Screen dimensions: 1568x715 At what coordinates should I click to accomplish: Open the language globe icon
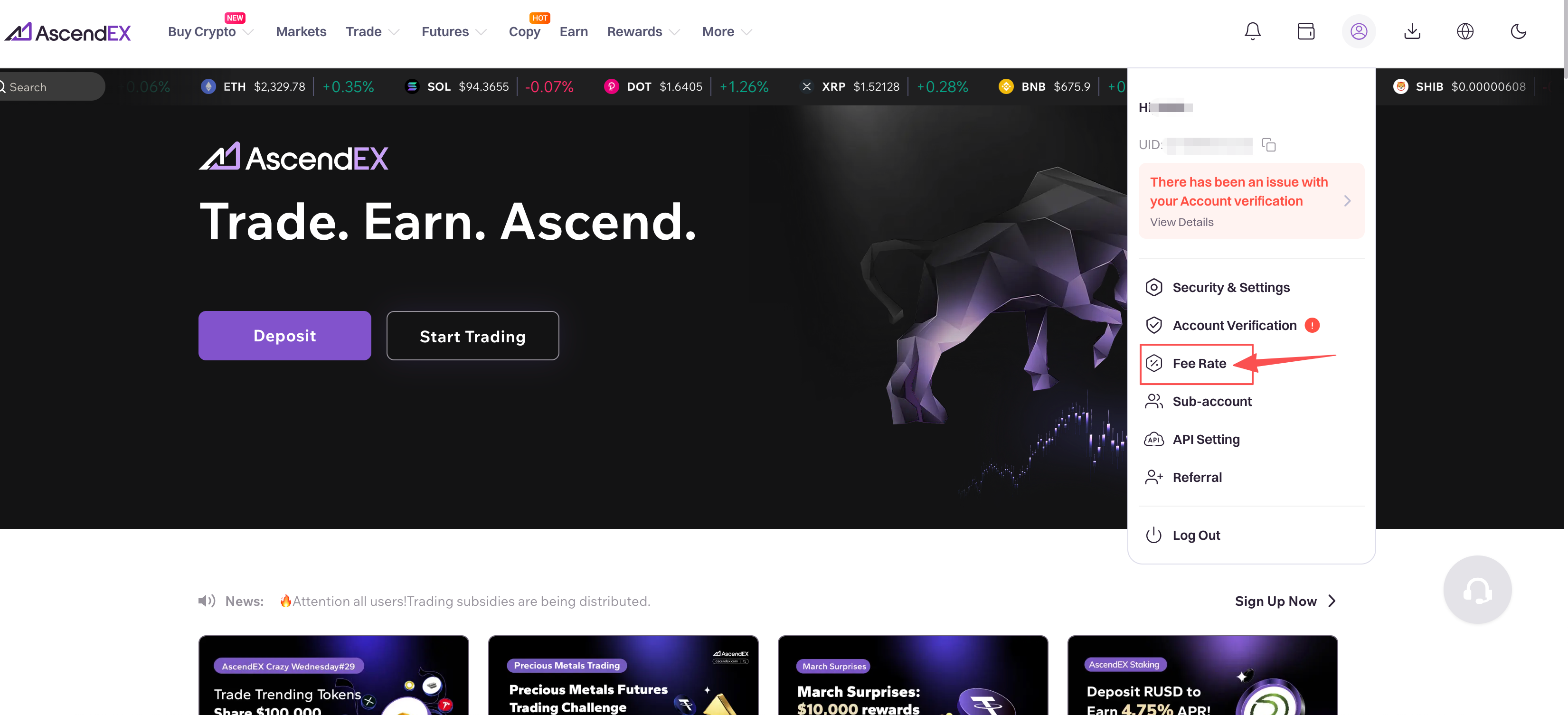coord(1464,31)
